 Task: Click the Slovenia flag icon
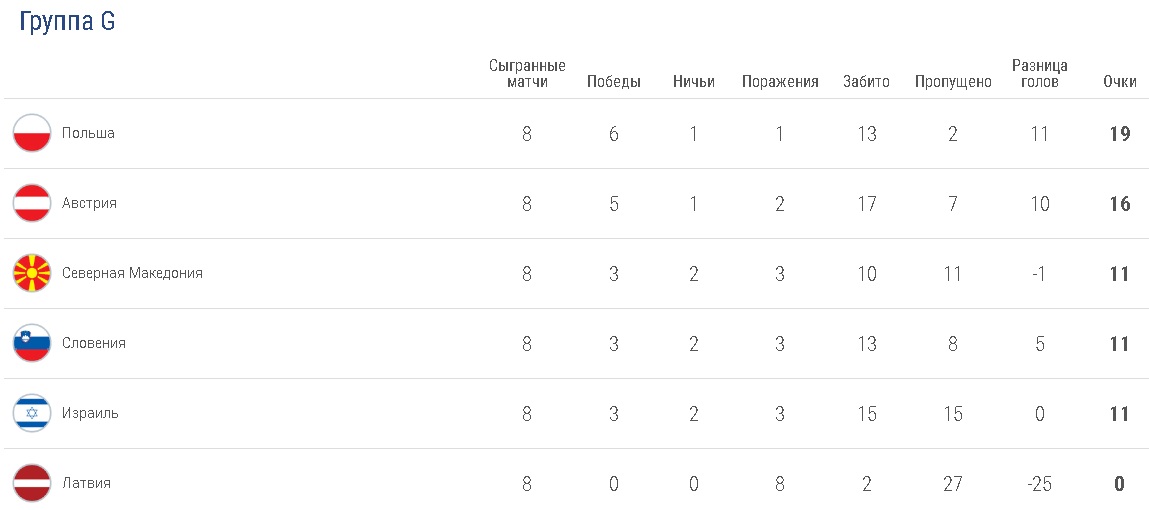pyautogui.click(x=32, y=343)
